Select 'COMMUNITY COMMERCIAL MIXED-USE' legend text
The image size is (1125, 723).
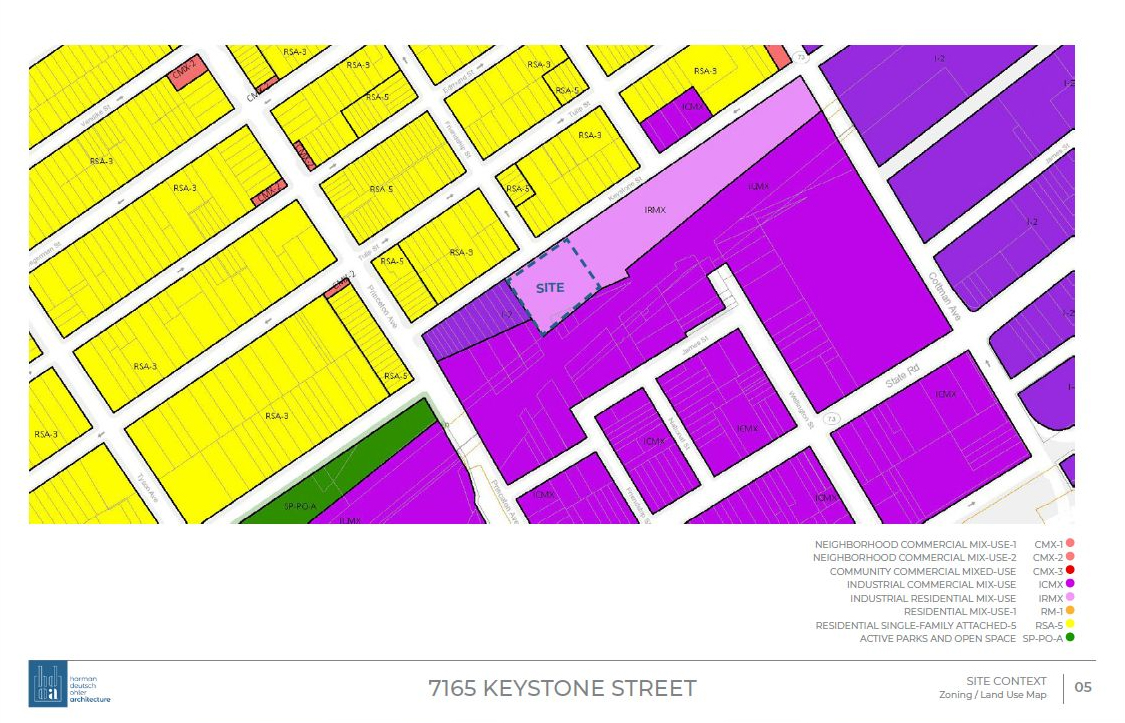click(923, 572)
